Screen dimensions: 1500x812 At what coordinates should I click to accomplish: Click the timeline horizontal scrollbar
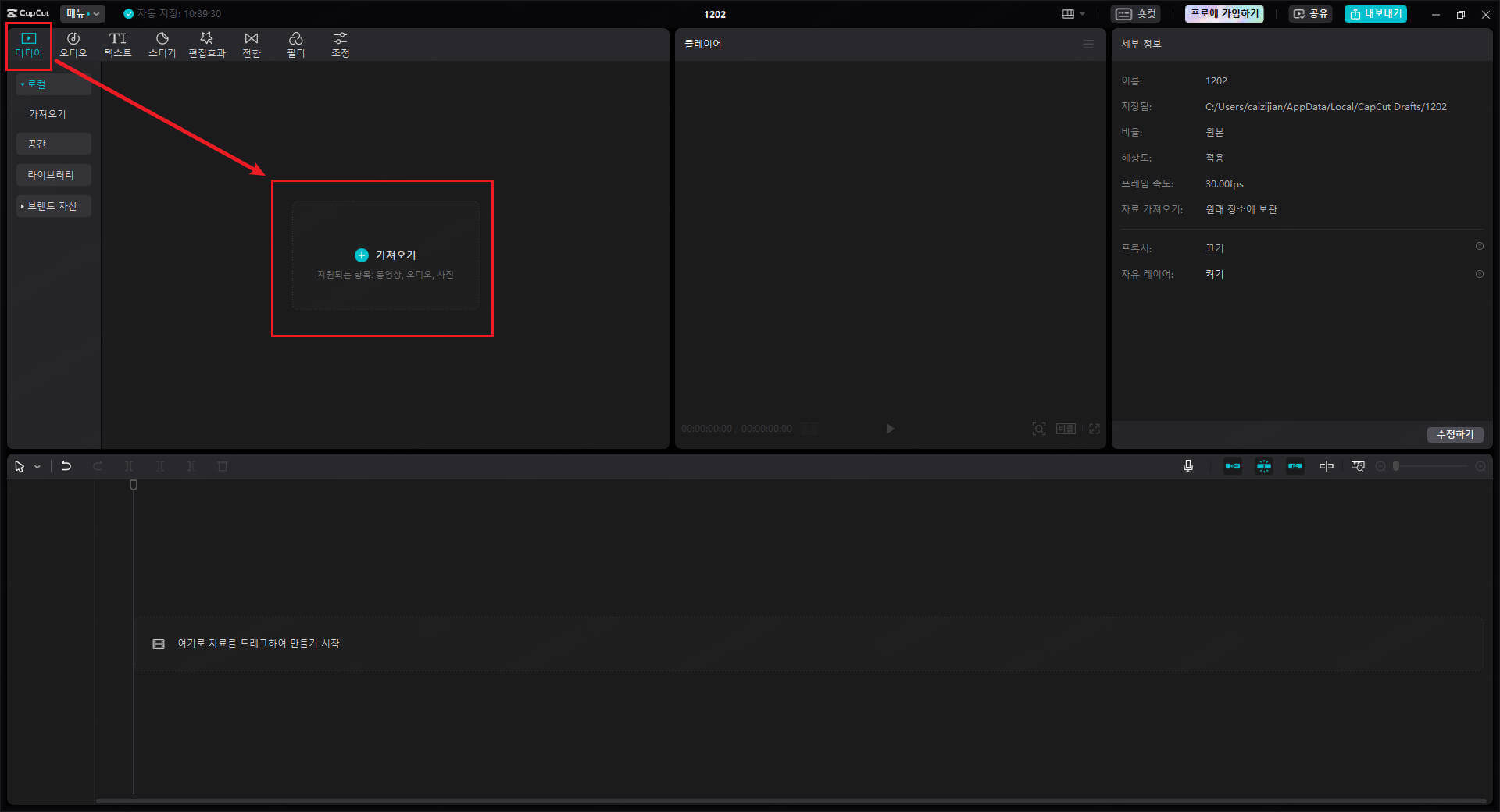[x=791, y=800]
